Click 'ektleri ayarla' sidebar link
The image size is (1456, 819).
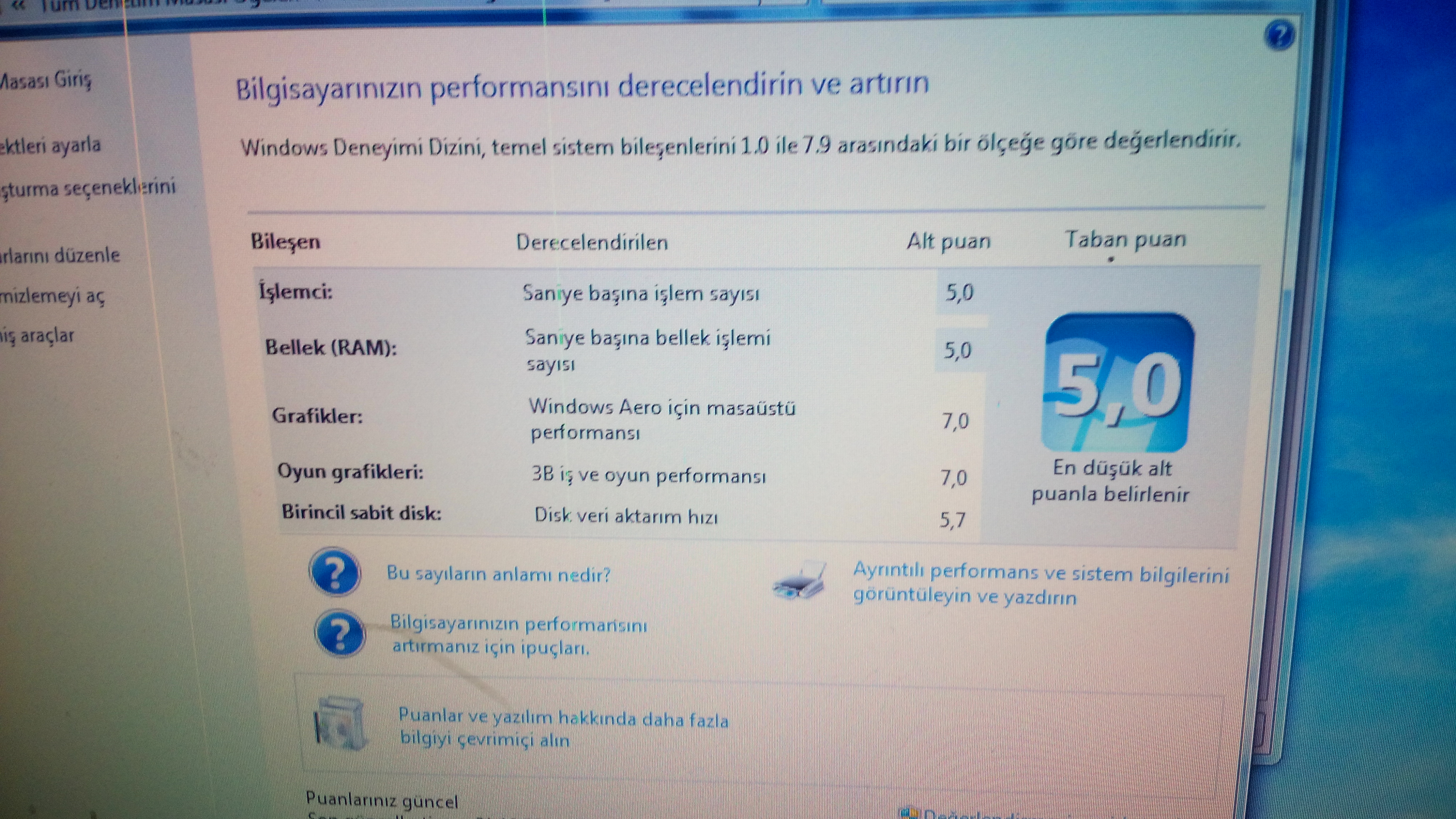(x=50, y=146)
